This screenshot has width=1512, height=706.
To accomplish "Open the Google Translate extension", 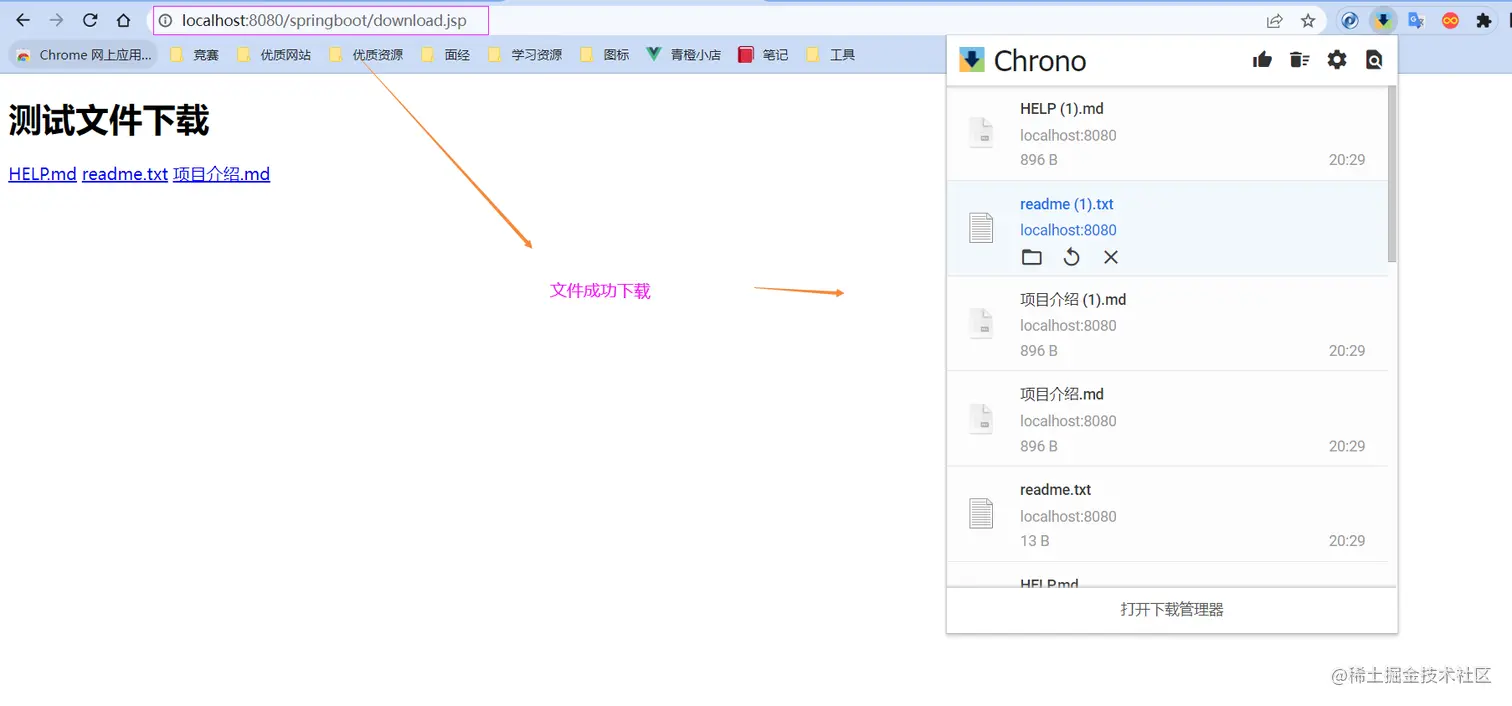I will pos(1416,20).
